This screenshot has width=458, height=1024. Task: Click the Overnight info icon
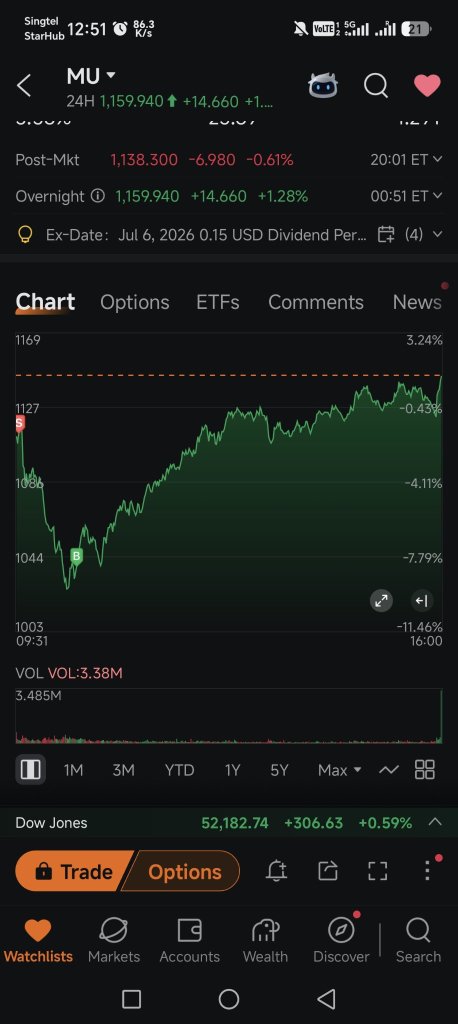(x=97, y=196)
